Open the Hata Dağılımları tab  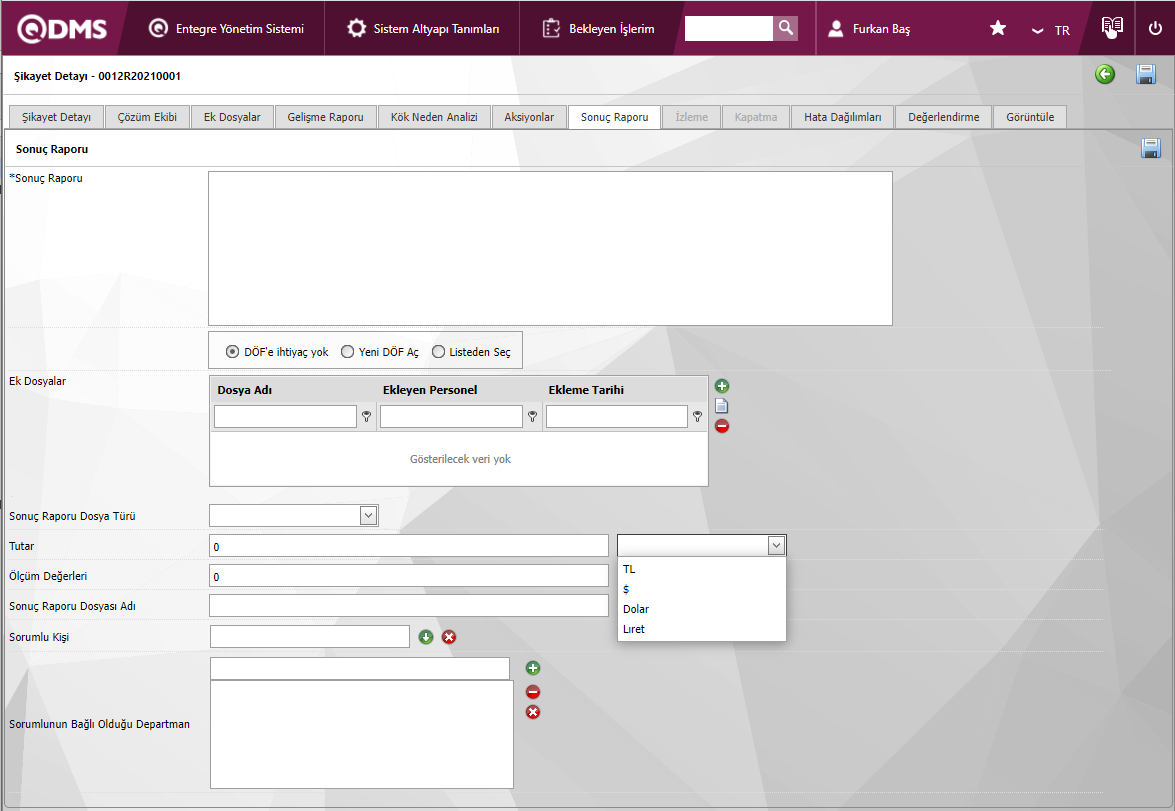[842, 117]
